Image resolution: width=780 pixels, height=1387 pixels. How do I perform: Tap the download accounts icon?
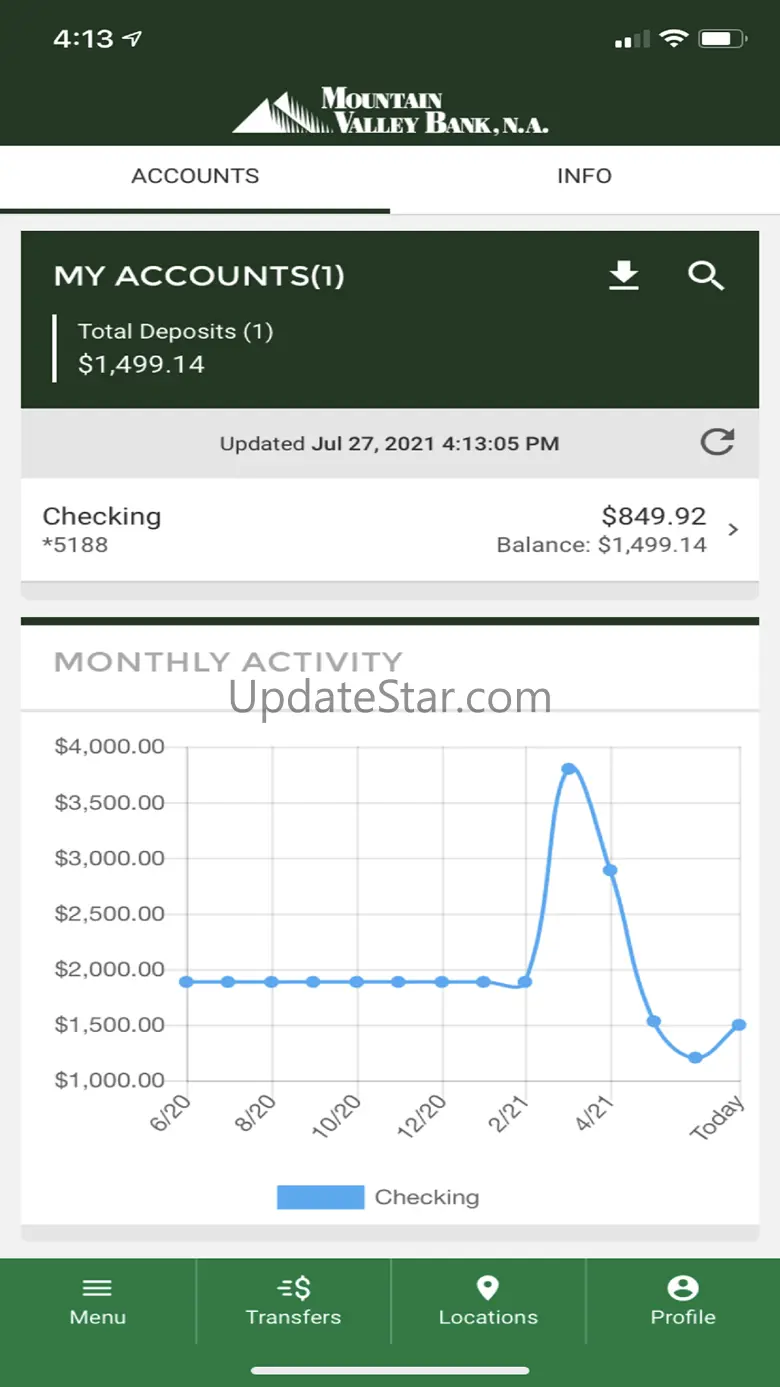tap(624, 275)
